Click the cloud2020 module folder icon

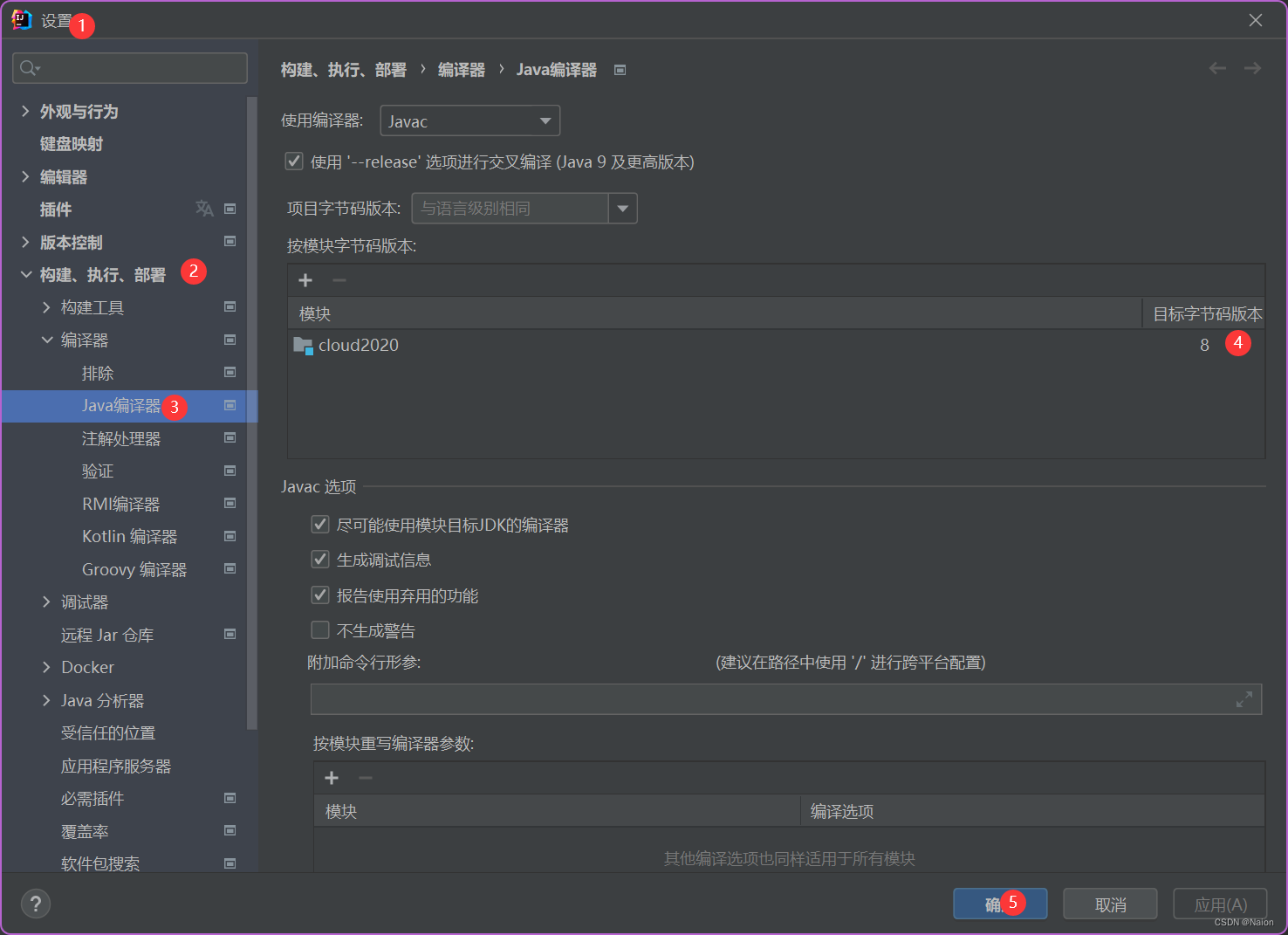tap(303, 346)
